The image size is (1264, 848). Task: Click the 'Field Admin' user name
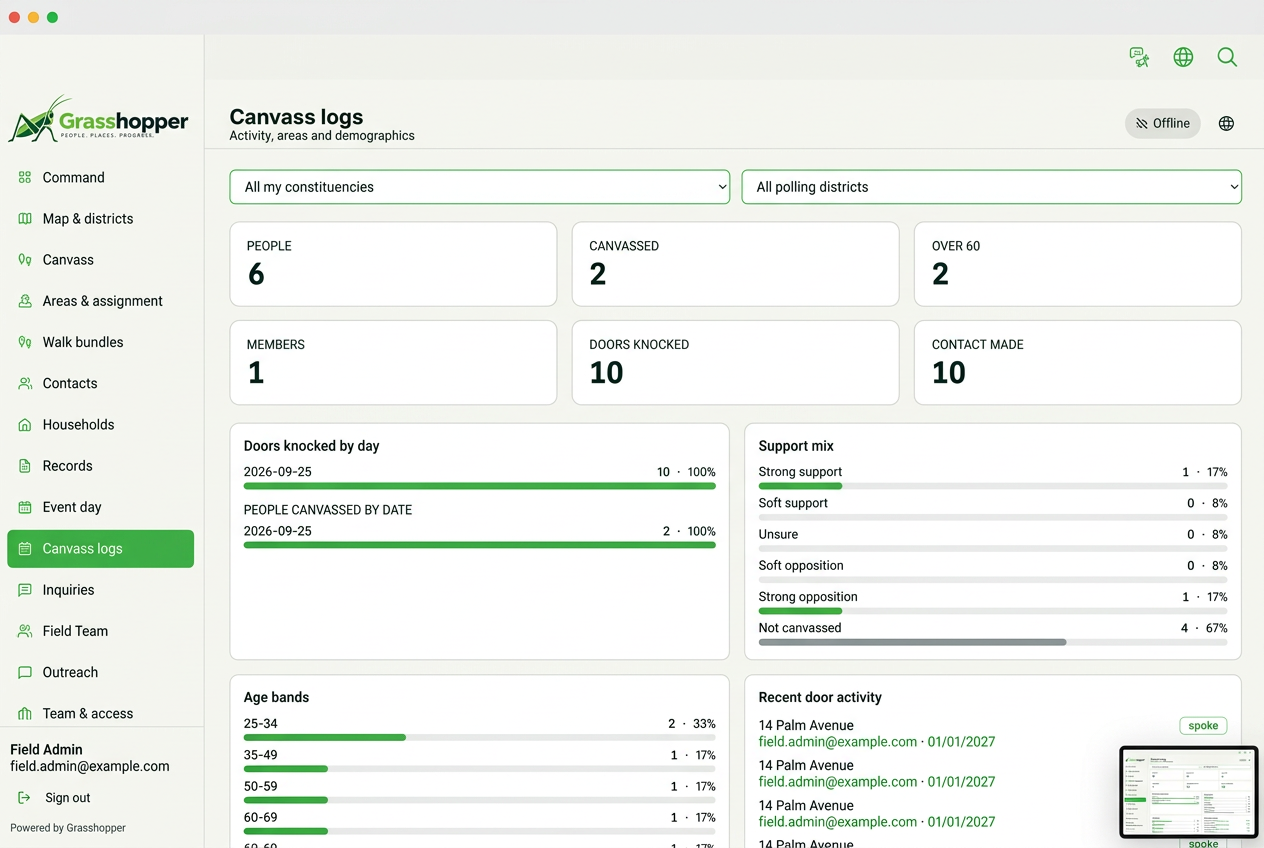point(46,749)
